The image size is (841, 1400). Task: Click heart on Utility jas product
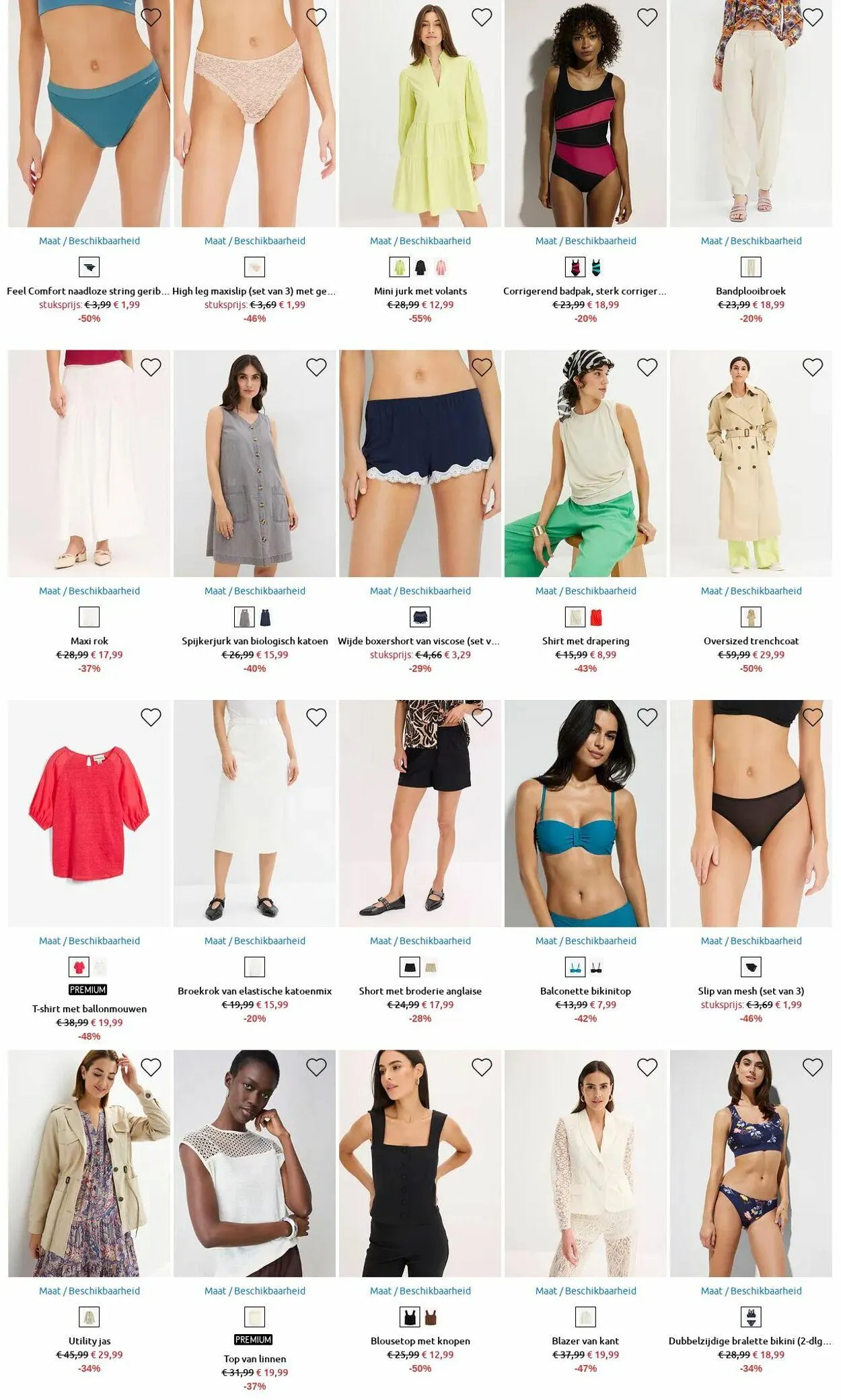click(x=151, y=1067)
